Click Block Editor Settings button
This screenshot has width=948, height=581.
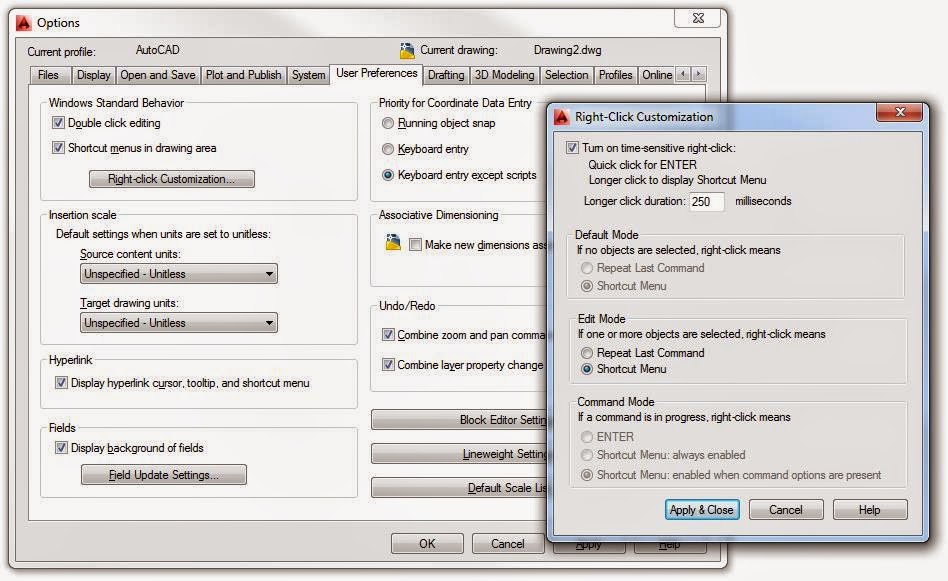pyautogui.click(x=459, y=420)
